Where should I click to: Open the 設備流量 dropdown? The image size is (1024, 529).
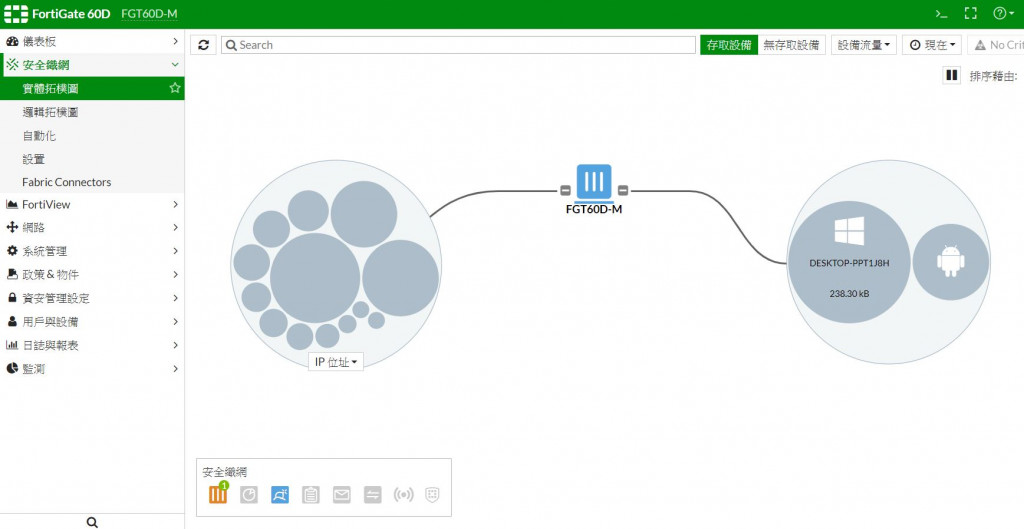pos(863,45)
